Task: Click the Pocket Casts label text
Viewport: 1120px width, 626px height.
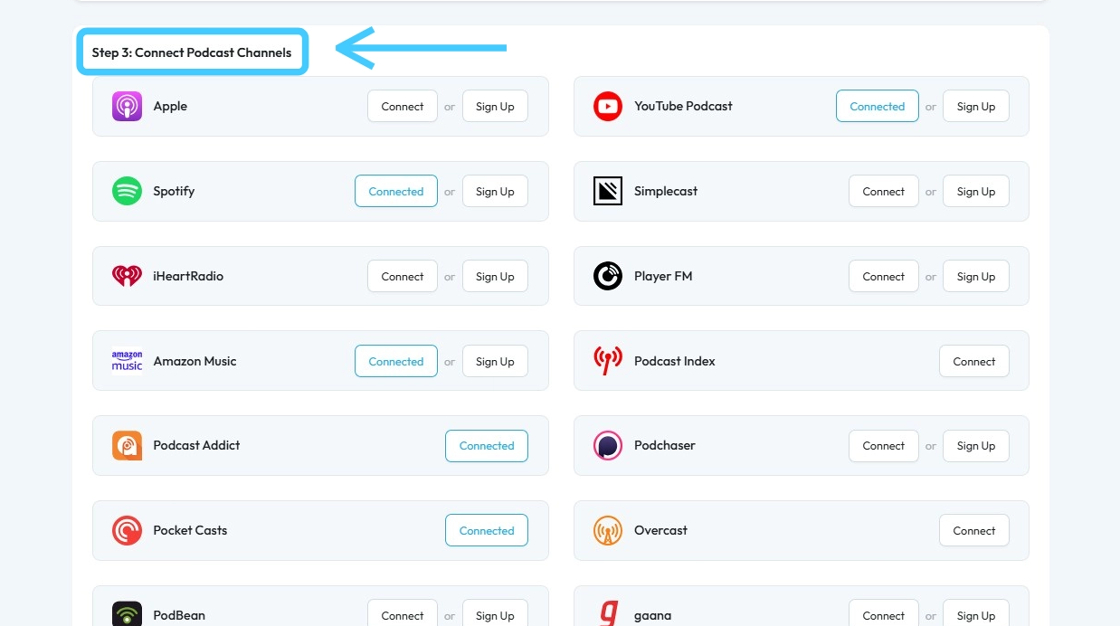Action: click(x=190, y=530)
